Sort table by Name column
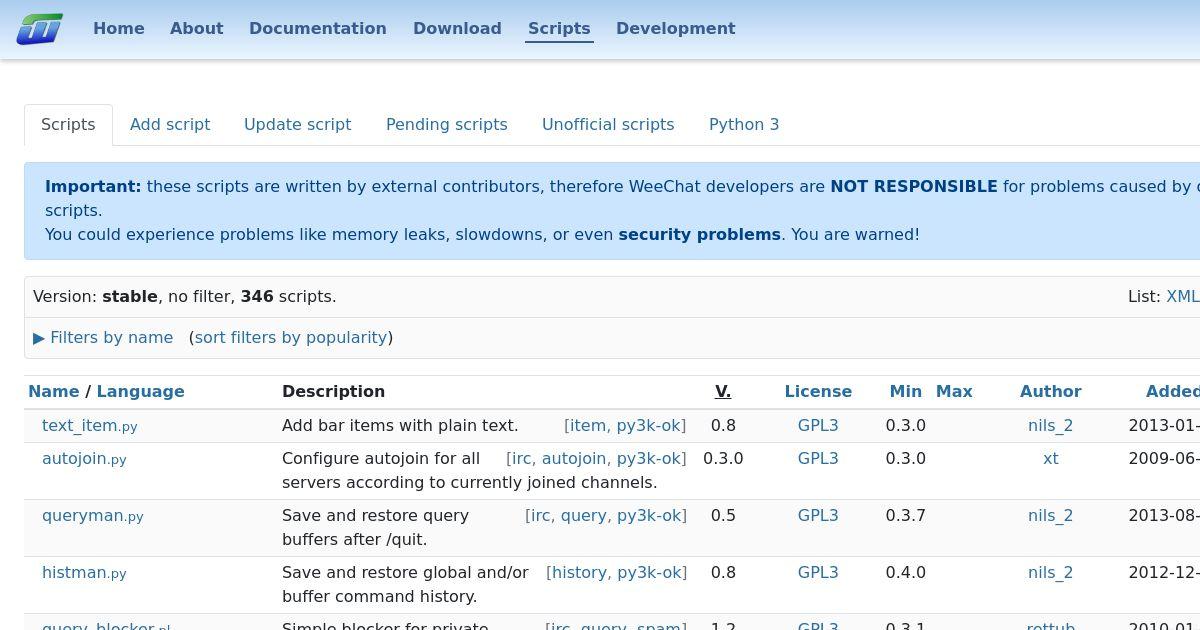Screen dimensions: 1200x630 54,392
